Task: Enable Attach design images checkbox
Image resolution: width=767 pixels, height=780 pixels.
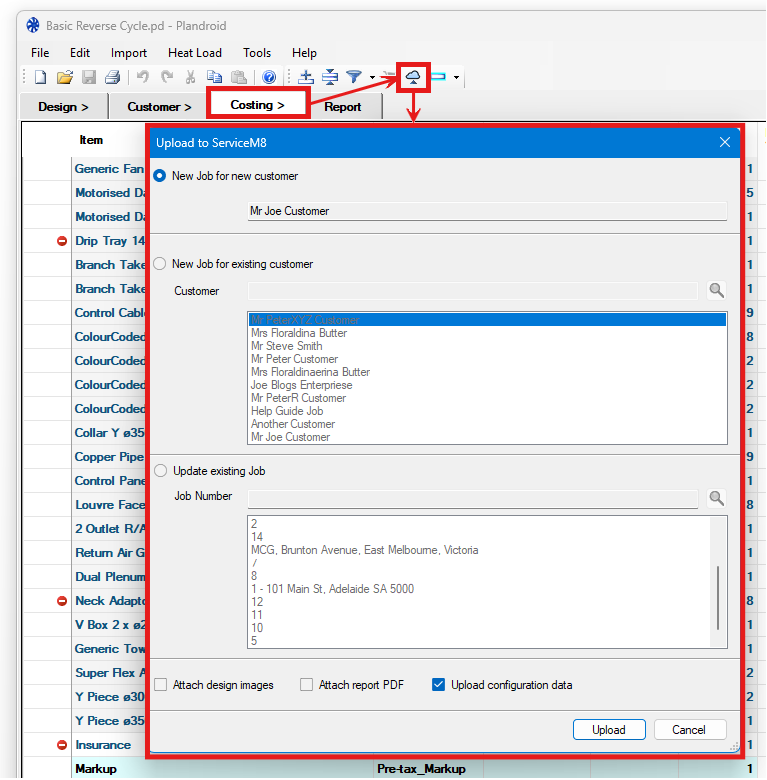Action: click(x=161, y=685)
